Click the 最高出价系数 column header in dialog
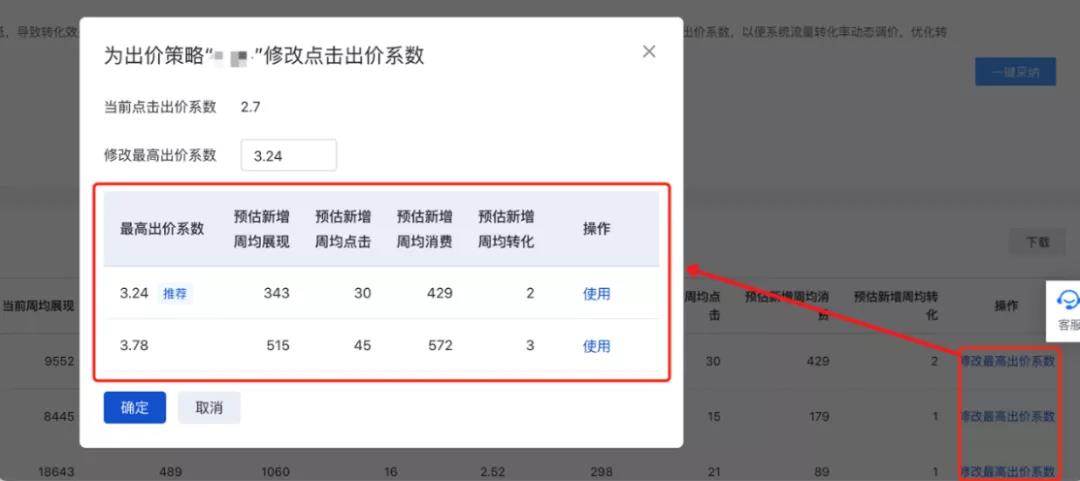 coord(162,228)
